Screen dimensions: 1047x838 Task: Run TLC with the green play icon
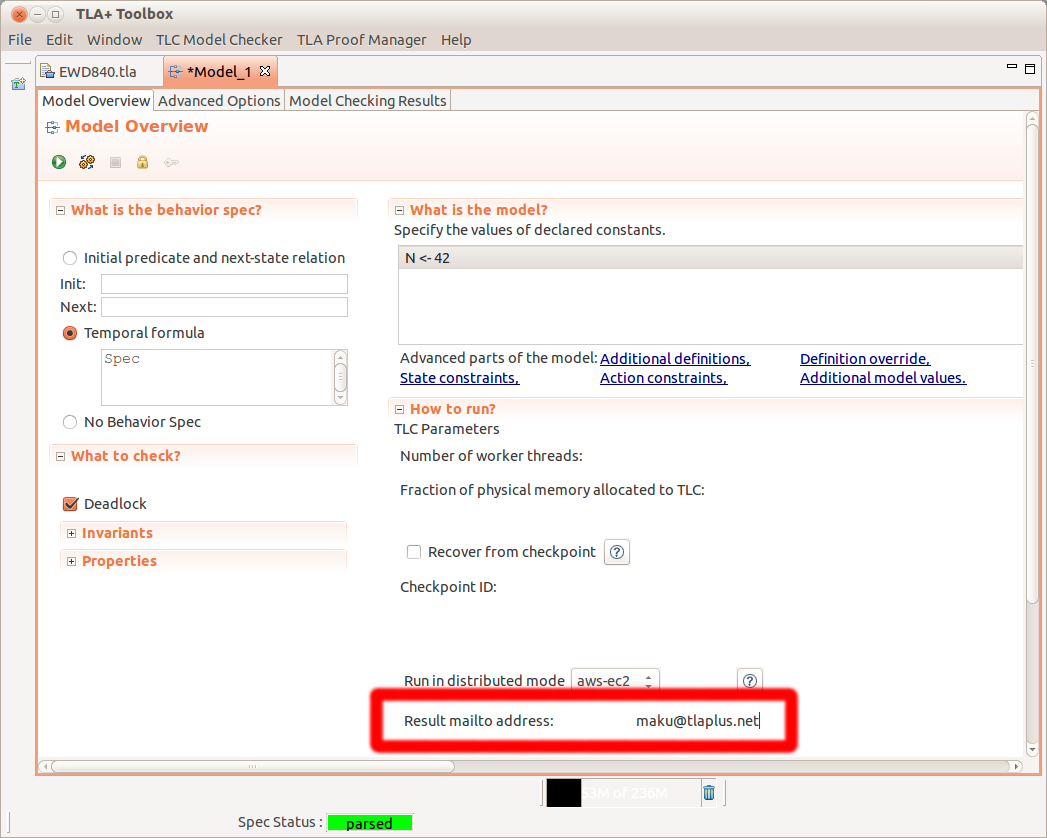point(59,162)
